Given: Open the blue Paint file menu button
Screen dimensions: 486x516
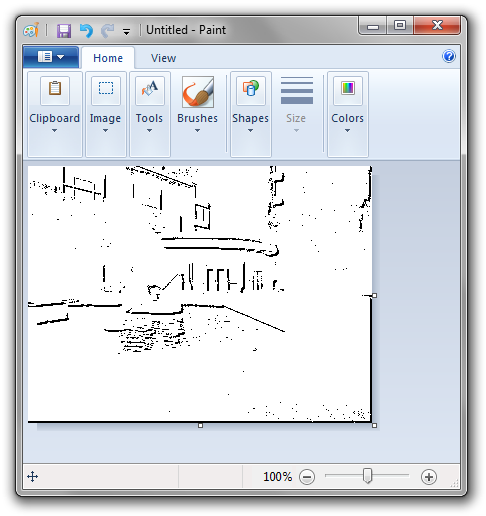Looking at the screenshot, I should tap(51, 57).
